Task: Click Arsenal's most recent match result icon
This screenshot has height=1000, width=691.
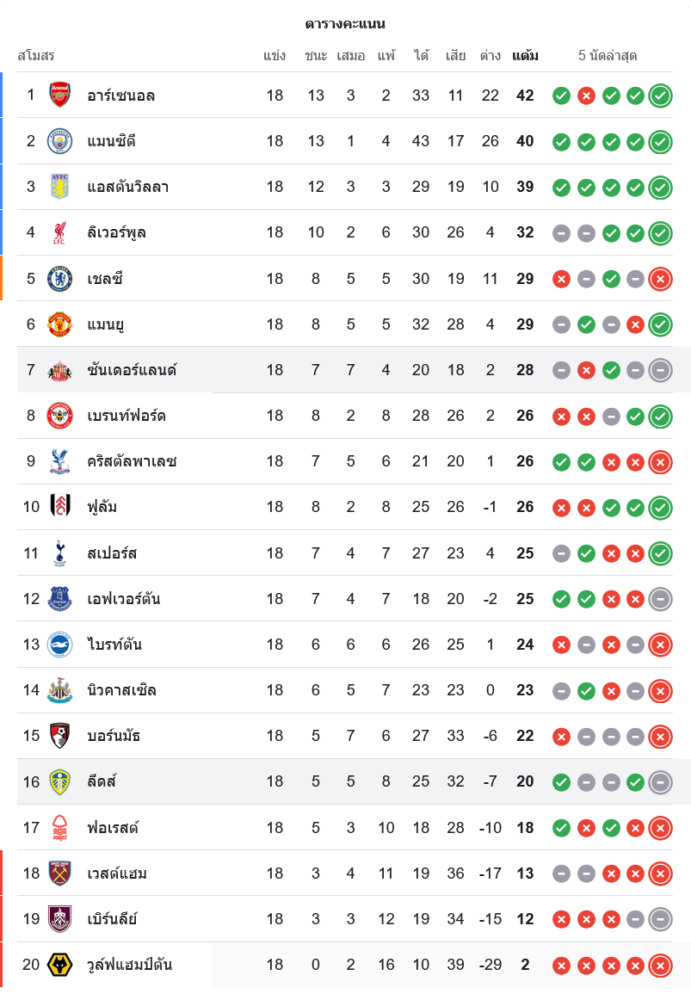Action: (x=660, y=96)
